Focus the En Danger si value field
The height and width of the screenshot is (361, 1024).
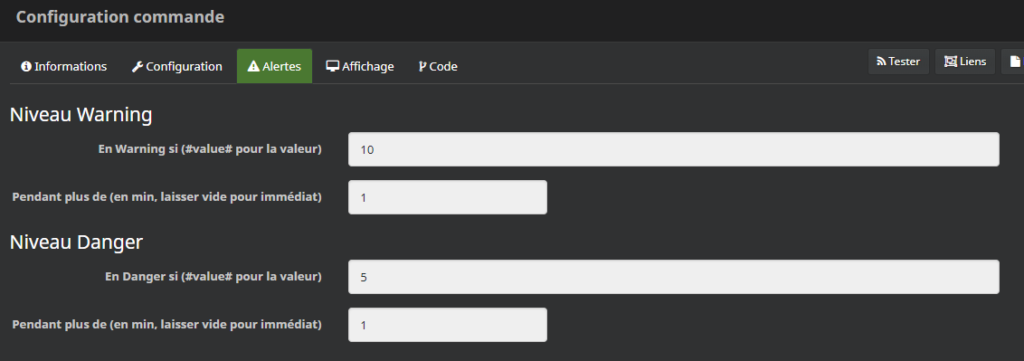pos(673,277)
